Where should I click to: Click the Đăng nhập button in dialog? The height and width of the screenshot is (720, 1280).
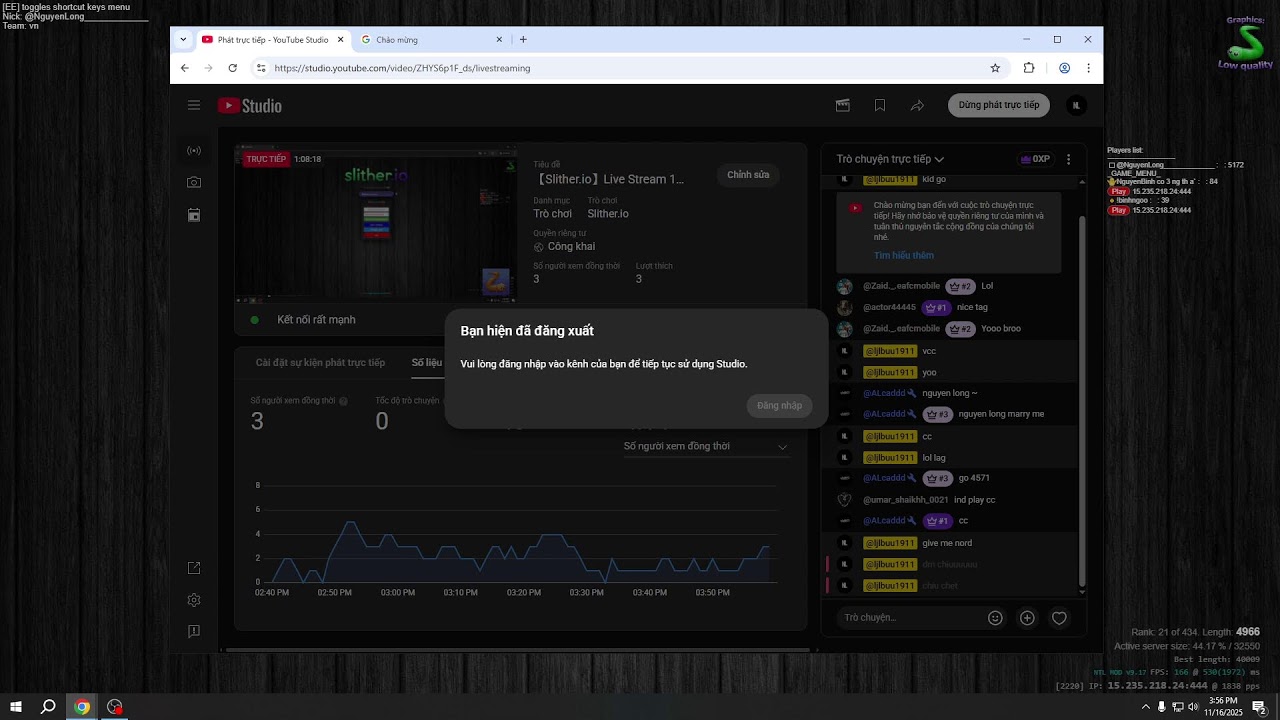click(779, 405)
